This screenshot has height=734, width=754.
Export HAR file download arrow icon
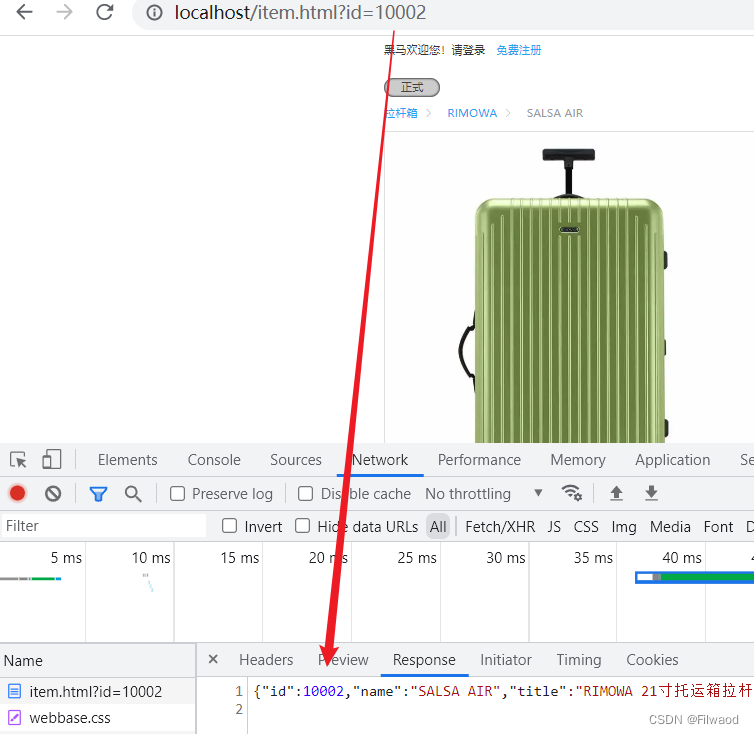651,493
